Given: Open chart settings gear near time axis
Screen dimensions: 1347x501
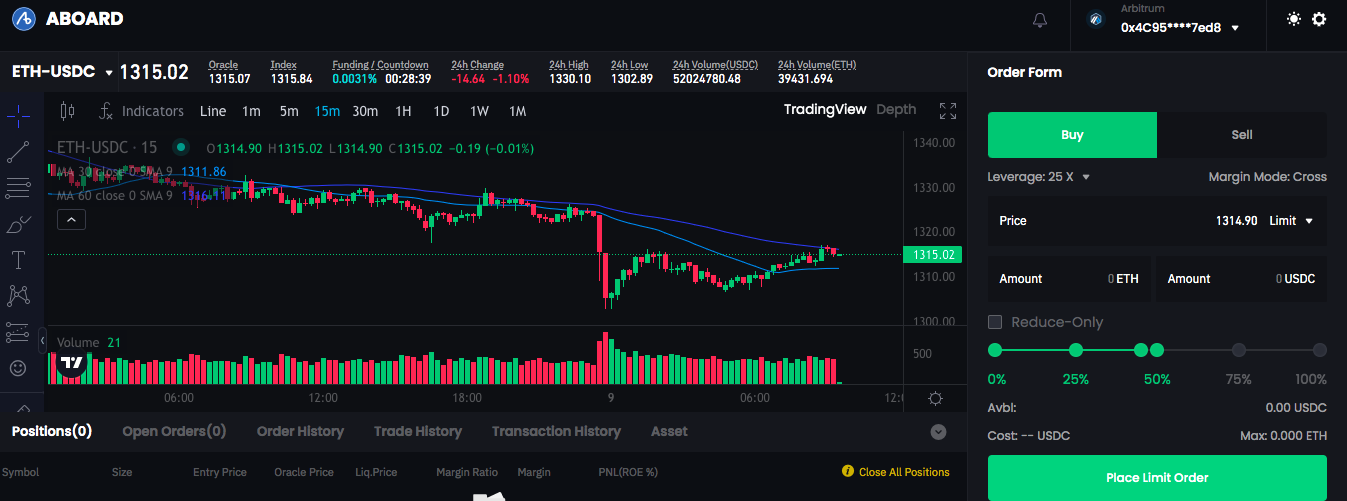Looking at the screenshot, I should point(935,398).
